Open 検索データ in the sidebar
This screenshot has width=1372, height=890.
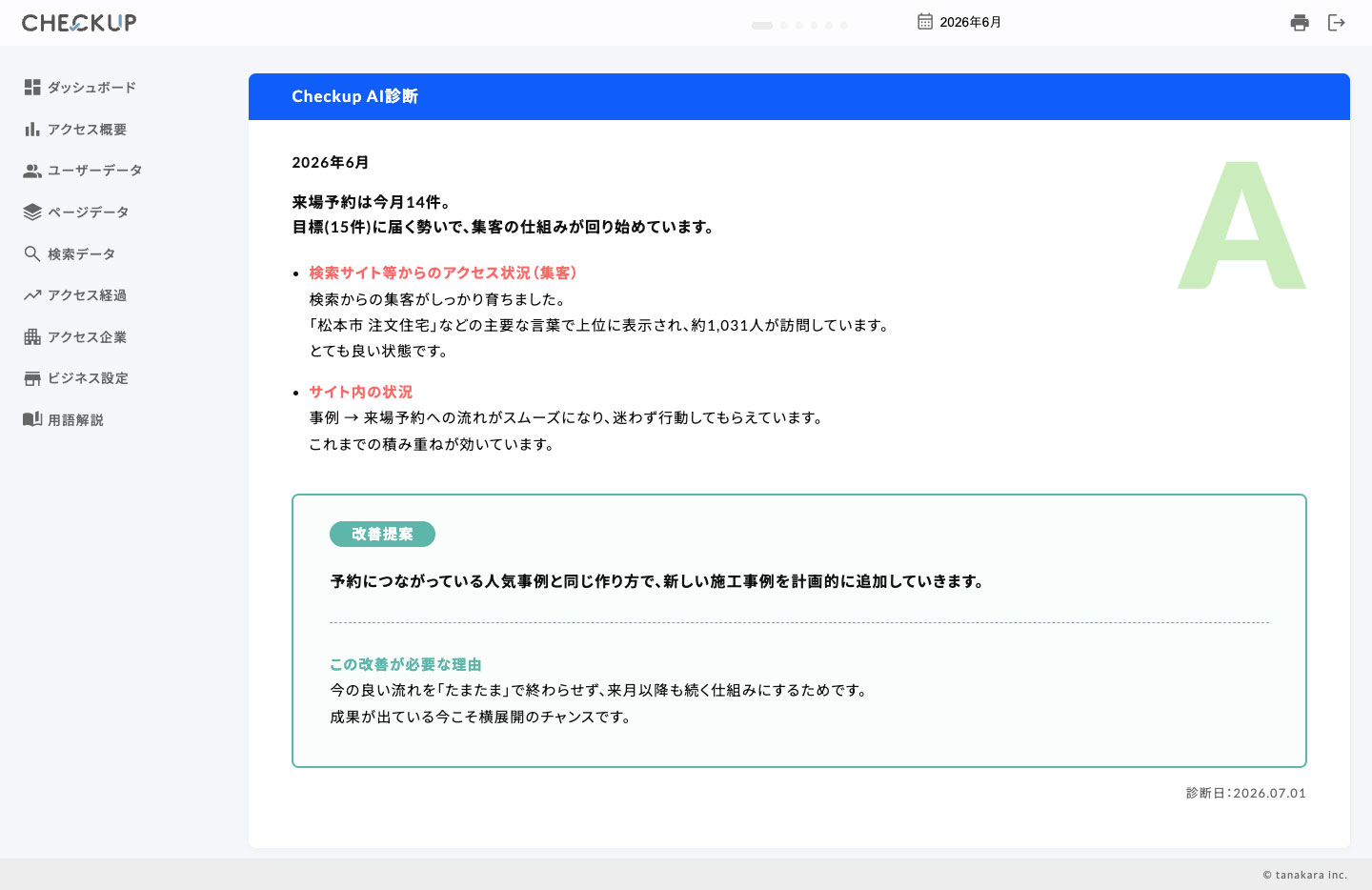click(x=81, y=254)
